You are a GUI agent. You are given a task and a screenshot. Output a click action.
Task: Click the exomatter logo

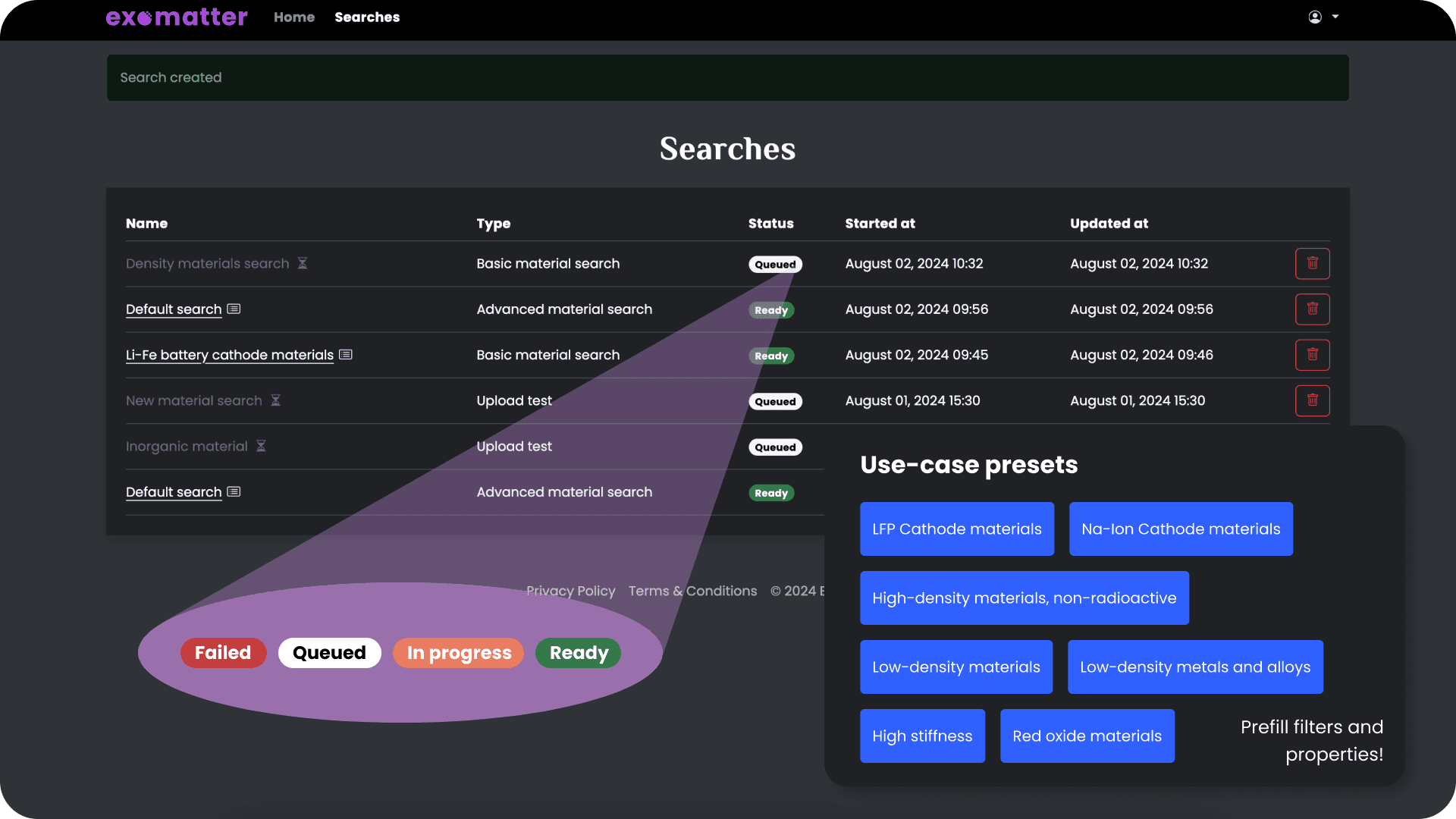click(x=176, y=17)
